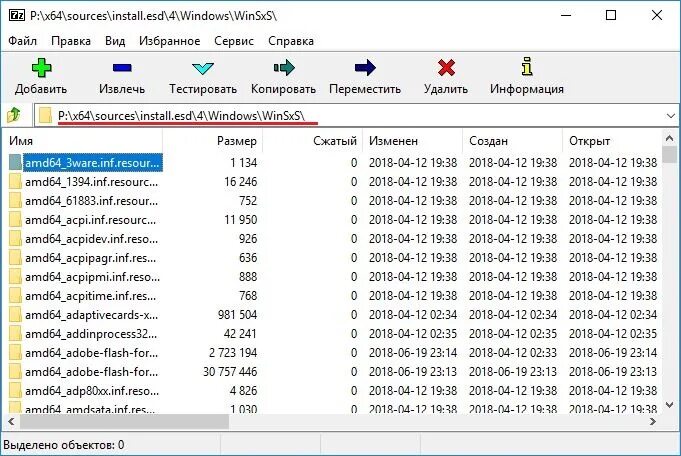
Task: Sort by the Создан column header
Action: (512, 141)
